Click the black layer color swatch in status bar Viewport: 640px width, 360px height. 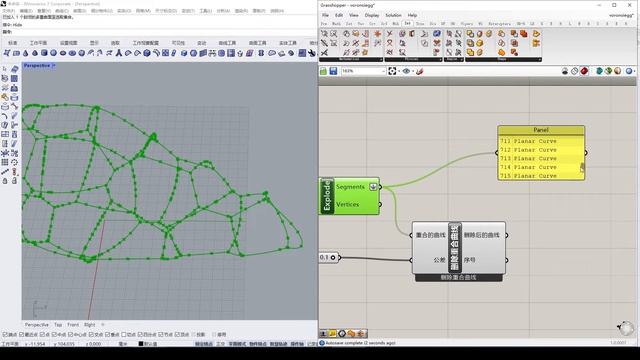141,344
